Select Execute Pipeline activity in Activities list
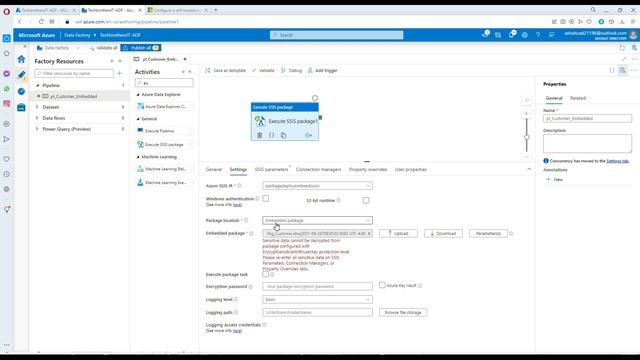 163,131
